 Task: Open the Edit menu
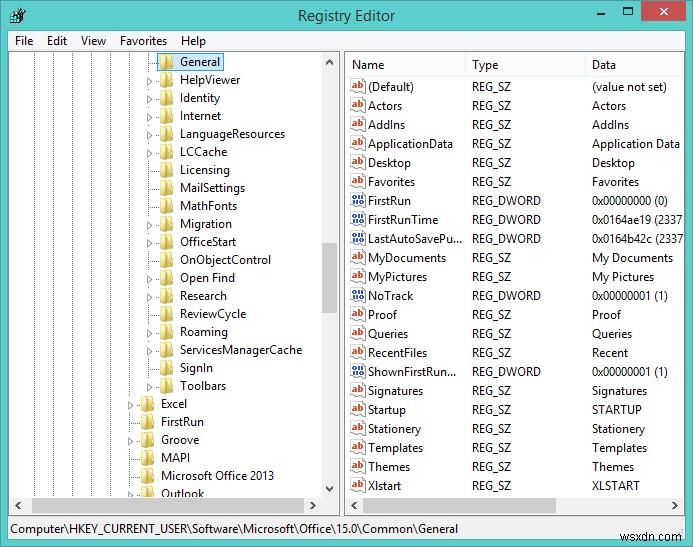pos(57,41)
